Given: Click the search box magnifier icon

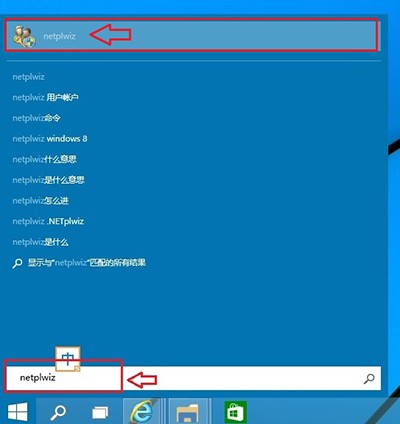Looking at the screenshot, I should tap(369, 378).
